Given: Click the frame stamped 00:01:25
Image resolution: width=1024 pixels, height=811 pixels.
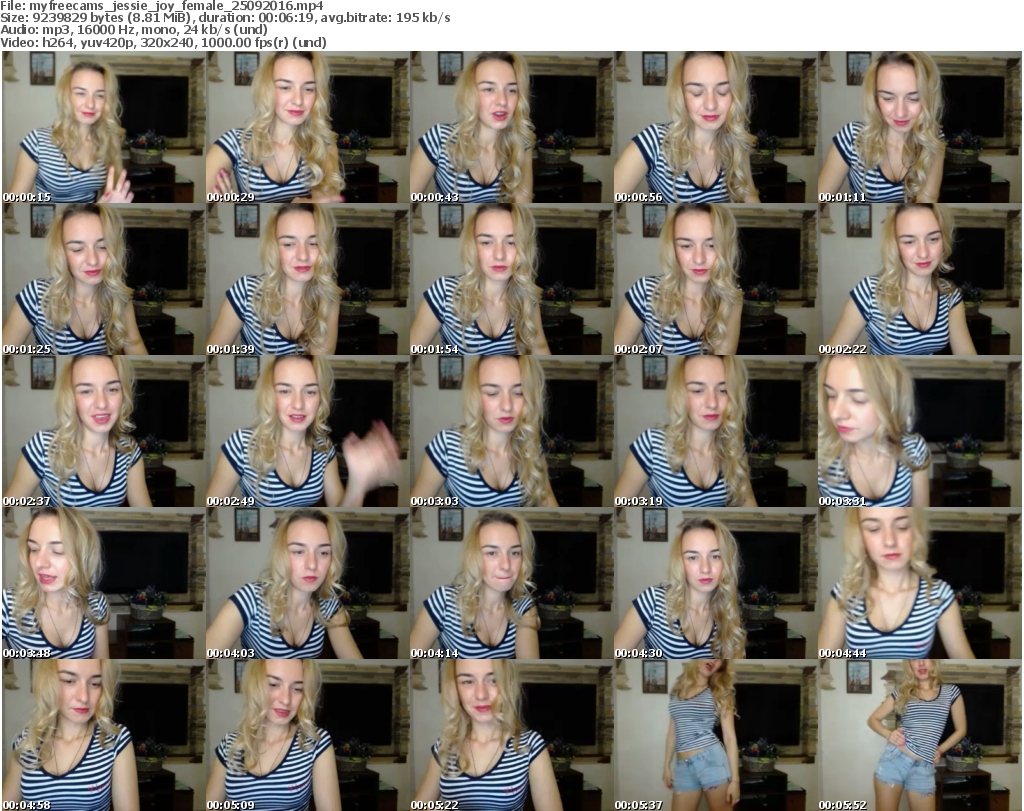Looking at the screenshot, I should click(104, 279).
